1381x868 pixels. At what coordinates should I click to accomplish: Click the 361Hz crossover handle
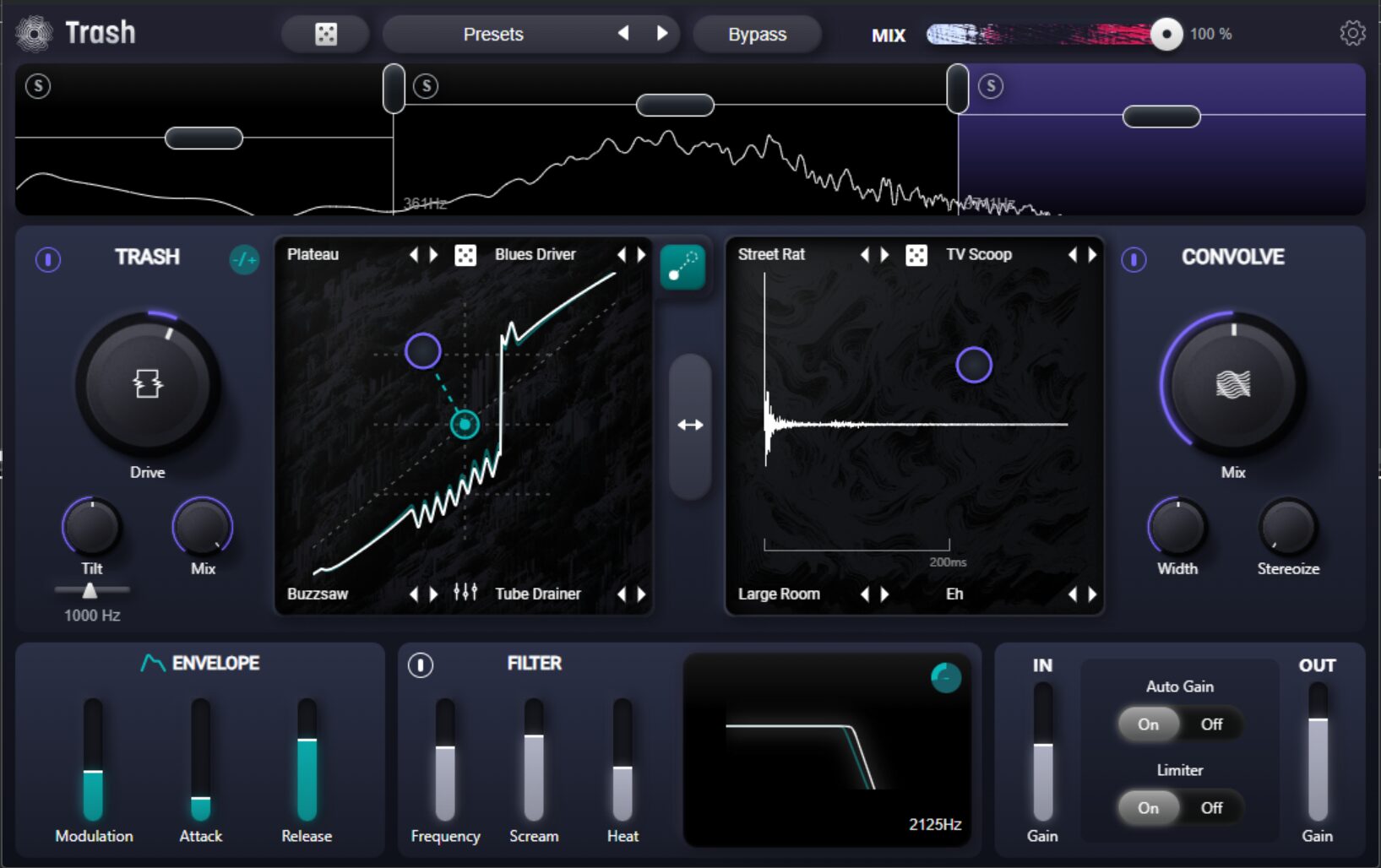pyautogui.click(x=394, y=88)
